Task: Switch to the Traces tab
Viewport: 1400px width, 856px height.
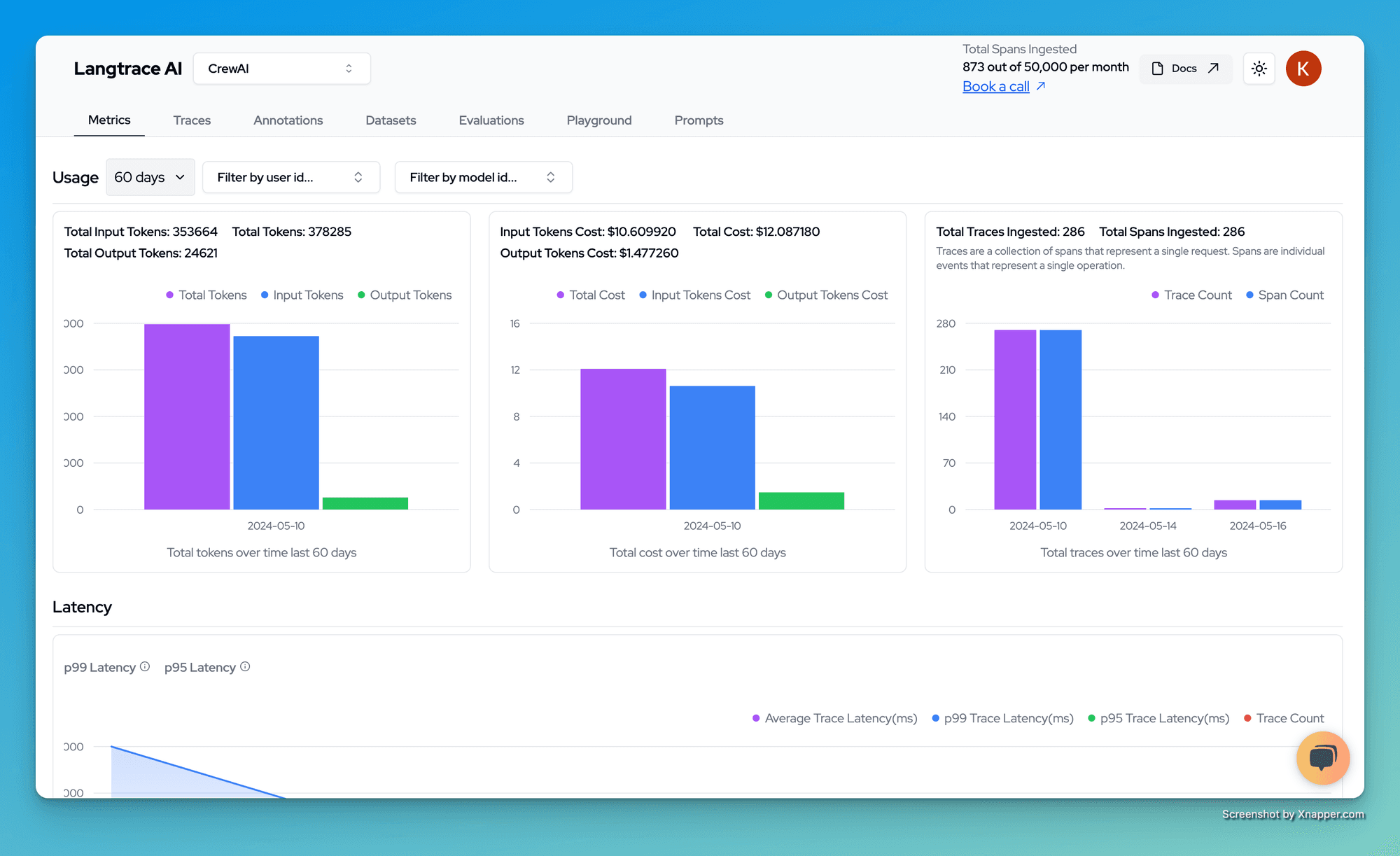Action: point(192,120)
